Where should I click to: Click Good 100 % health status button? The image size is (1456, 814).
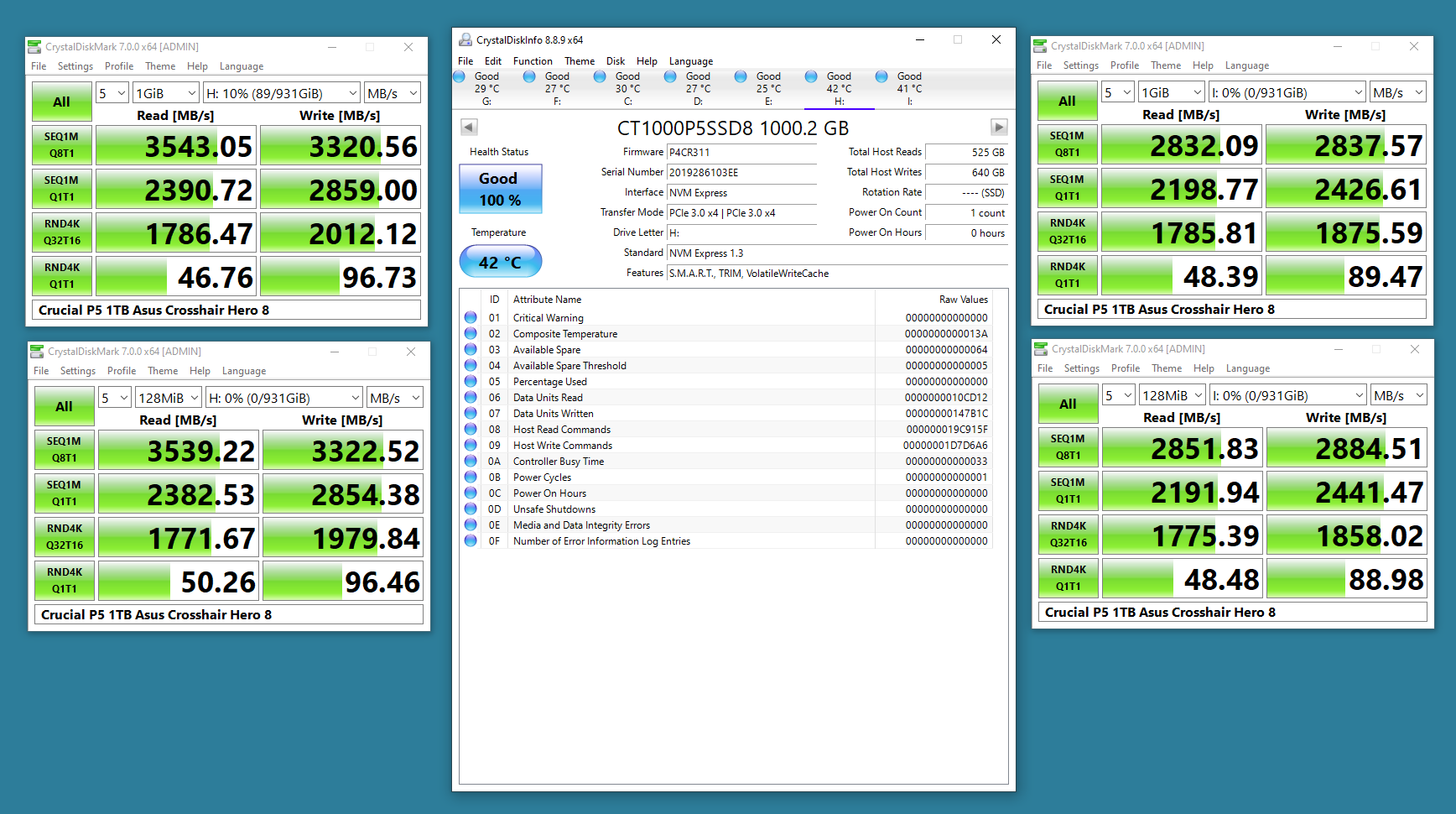501,189
